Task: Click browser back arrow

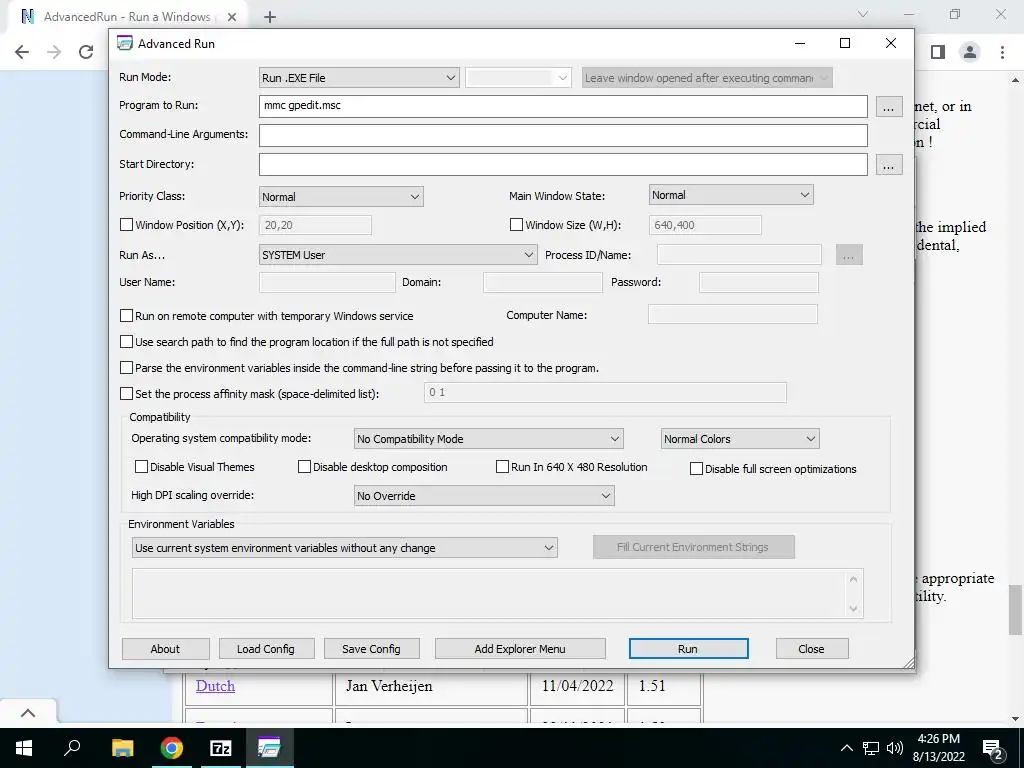Action: pos(22,52)
